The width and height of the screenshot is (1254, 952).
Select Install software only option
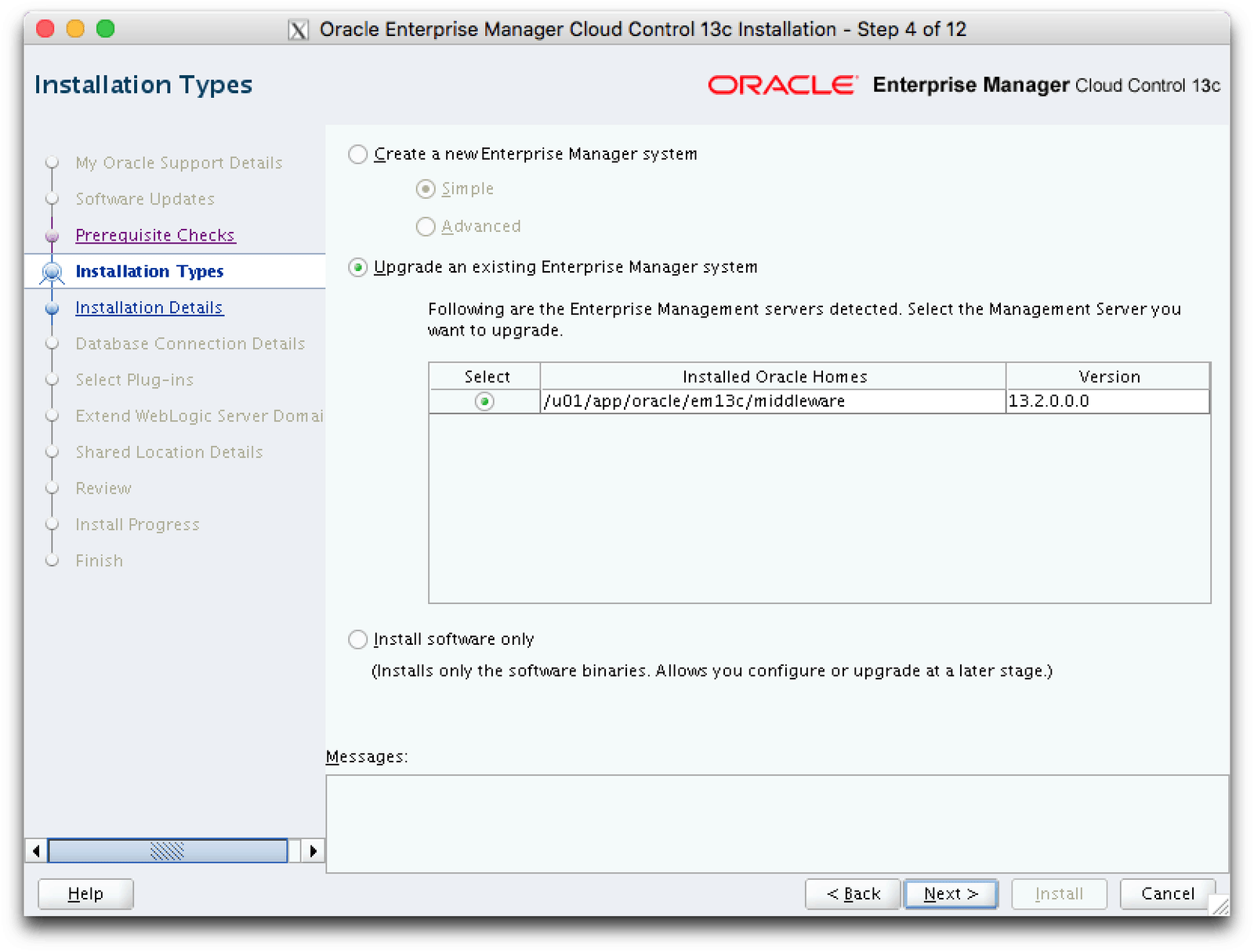[358, 639]
